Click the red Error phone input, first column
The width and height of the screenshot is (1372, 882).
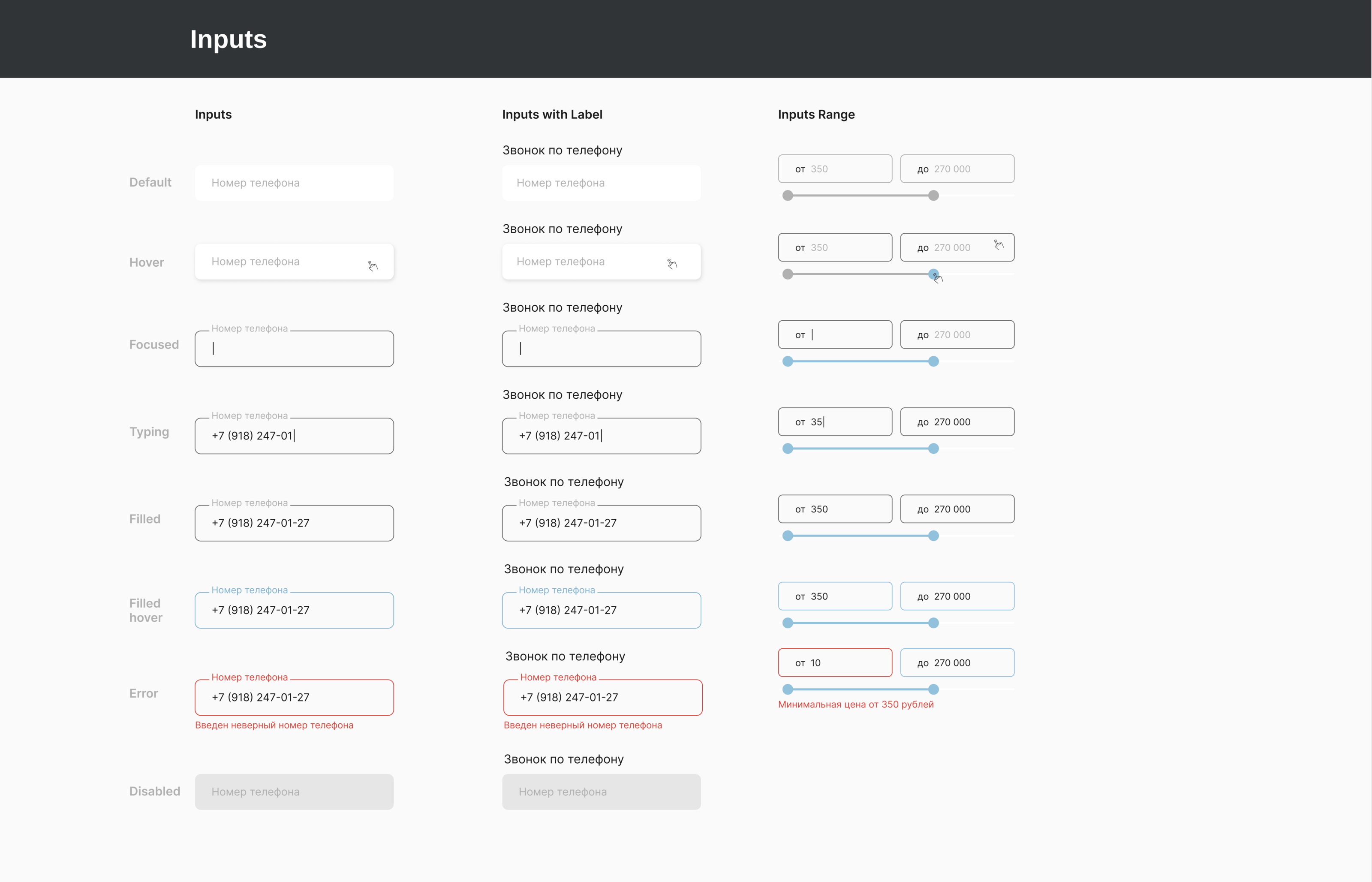tap(294, 698)
